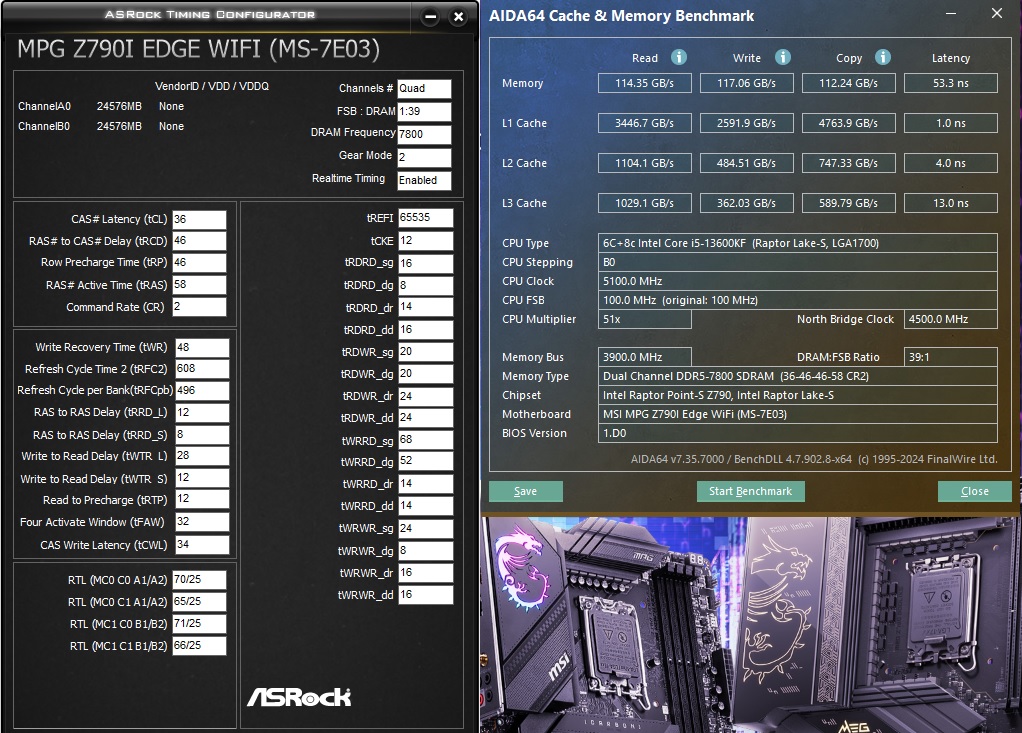
Task: Click the tWRWR_dd value field
Action: (425, 595)
